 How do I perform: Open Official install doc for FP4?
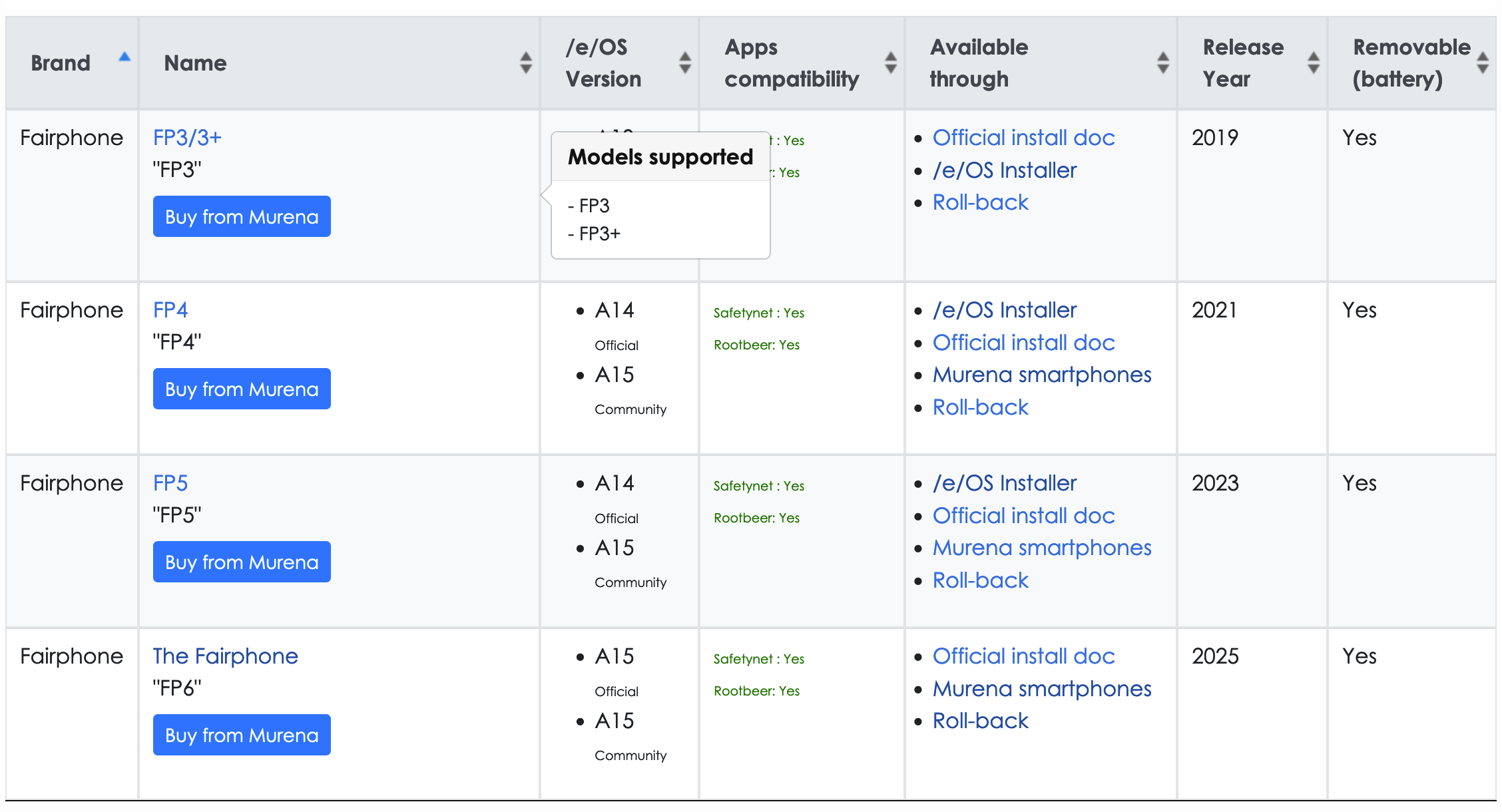click(x=1023, y=343)
